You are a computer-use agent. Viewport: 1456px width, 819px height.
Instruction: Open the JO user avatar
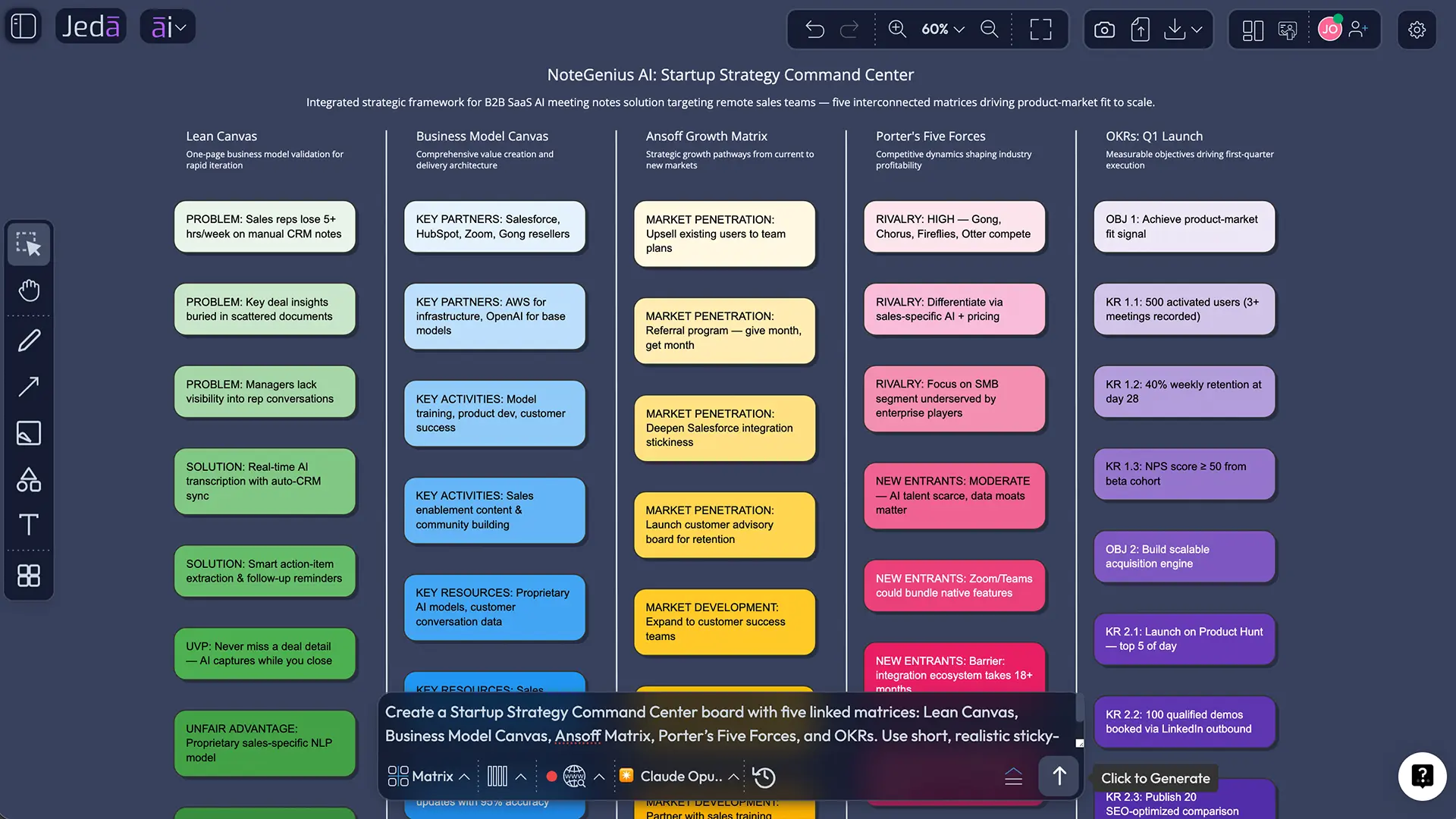1329,30
